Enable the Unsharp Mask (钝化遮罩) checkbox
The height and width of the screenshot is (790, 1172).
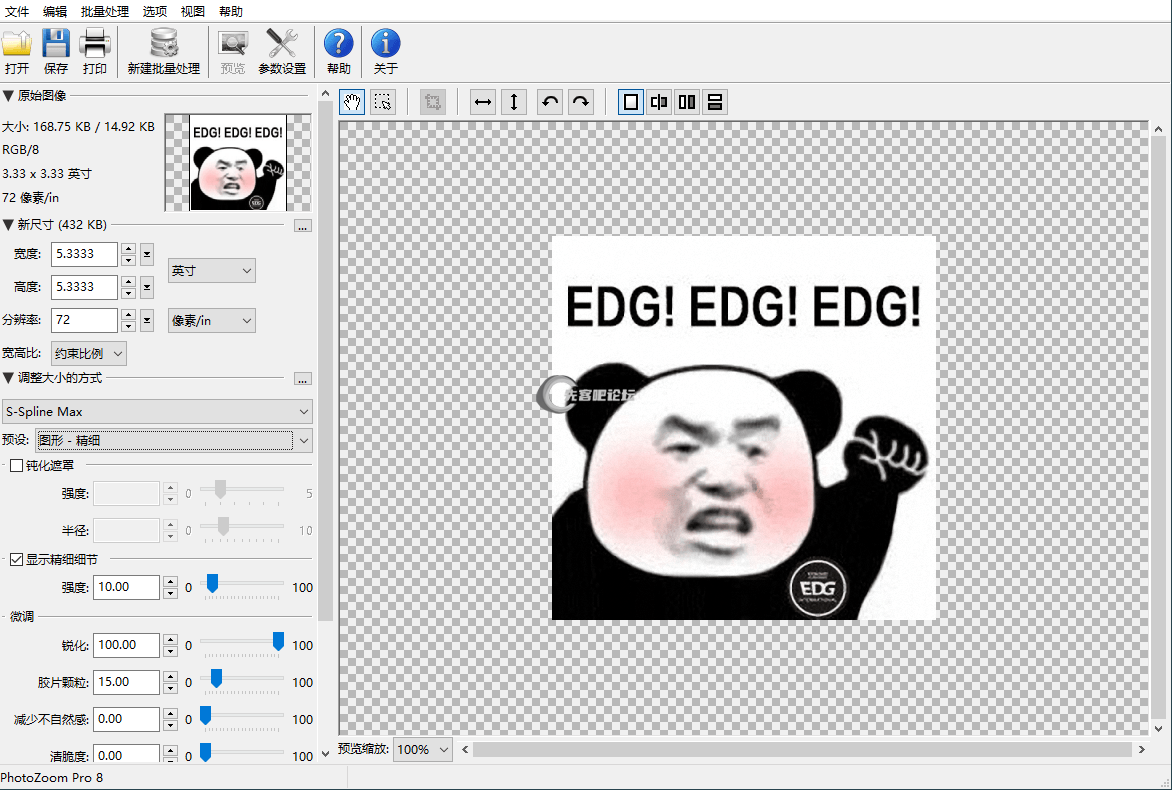coord(17,465)
